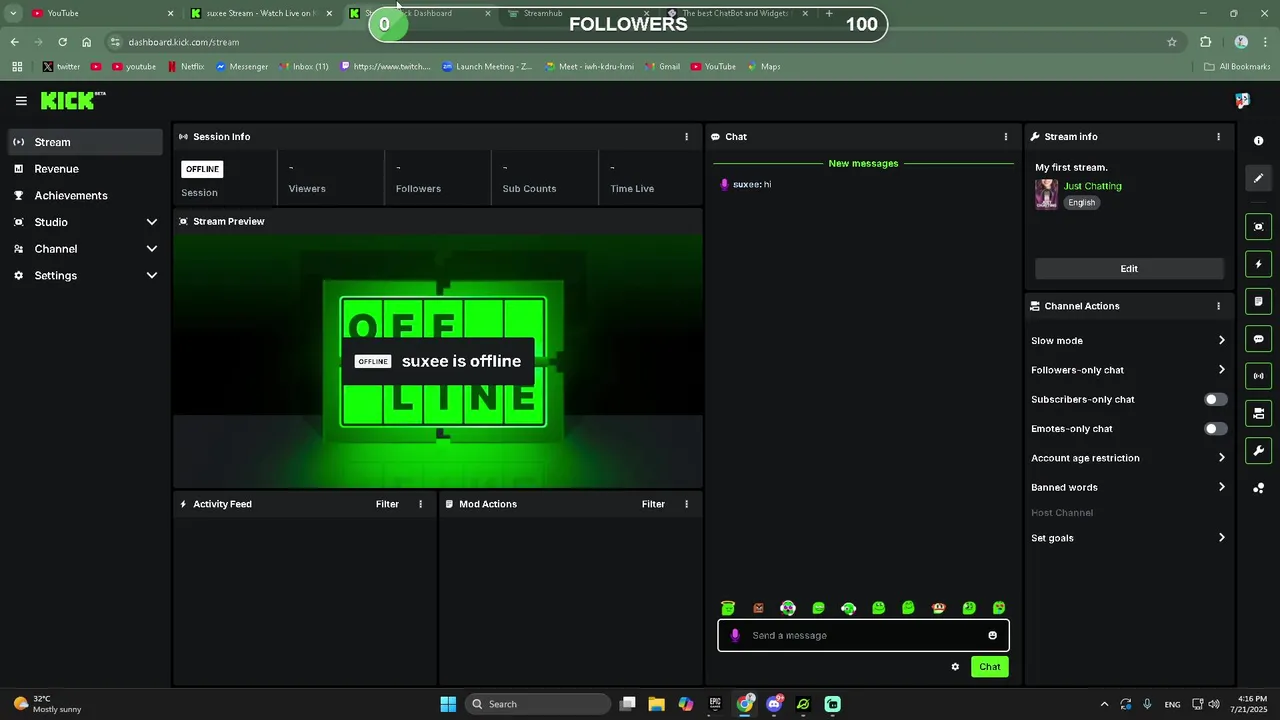Open Banned words options
This screenshot has height=720, width=1280.
[1128, 487]
